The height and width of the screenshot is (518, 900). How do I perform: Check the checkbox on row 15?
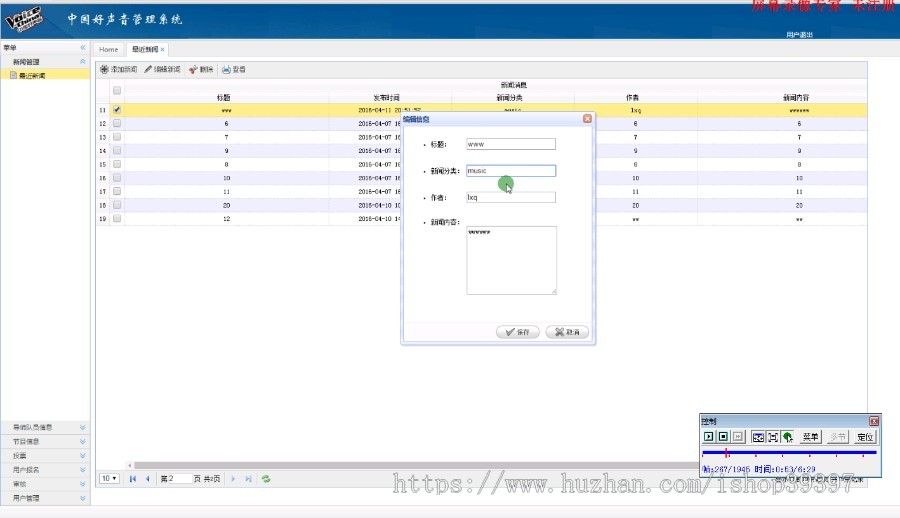117,164
